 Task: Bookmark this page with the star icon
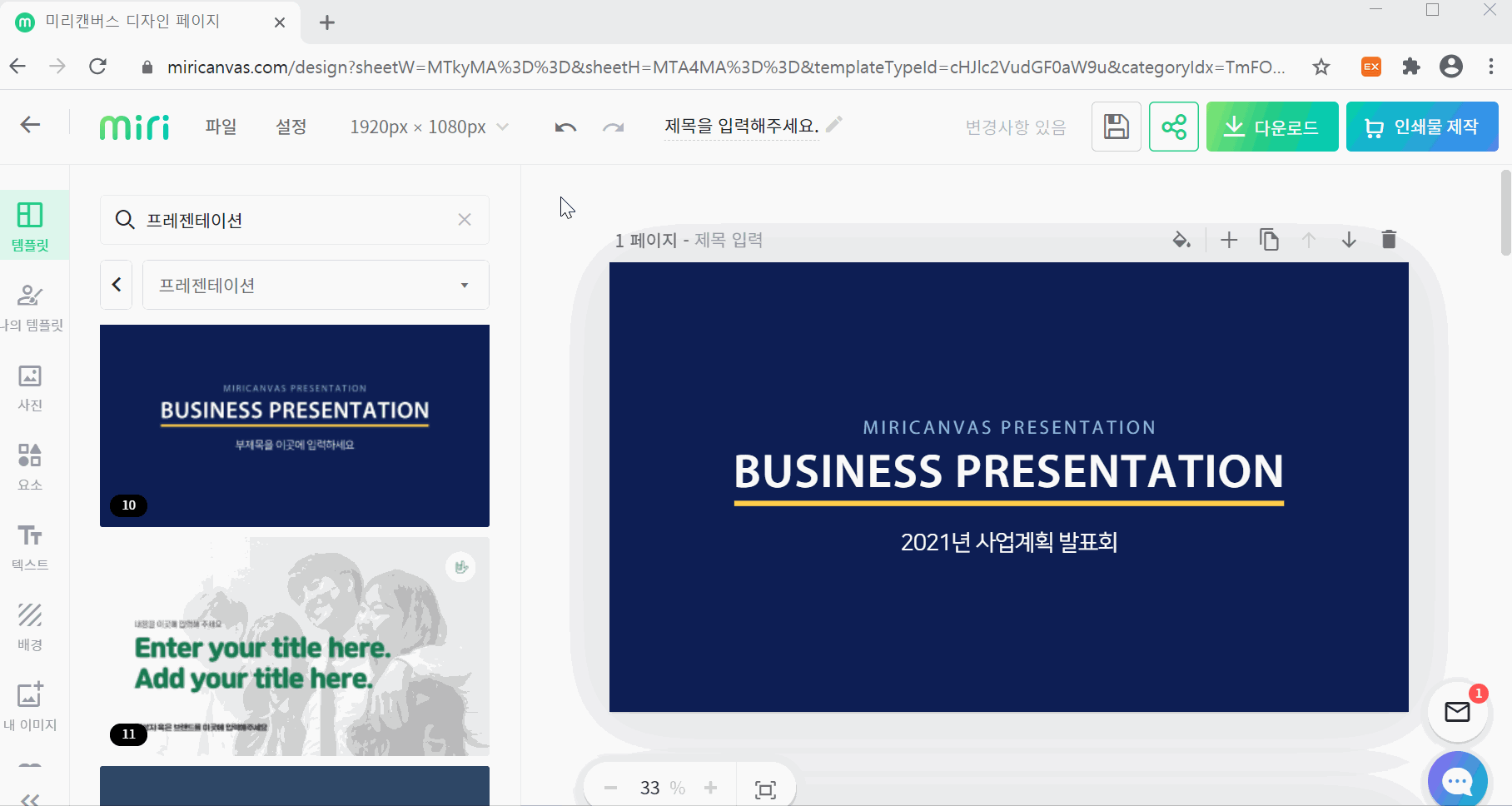(x=1321, y=67)
